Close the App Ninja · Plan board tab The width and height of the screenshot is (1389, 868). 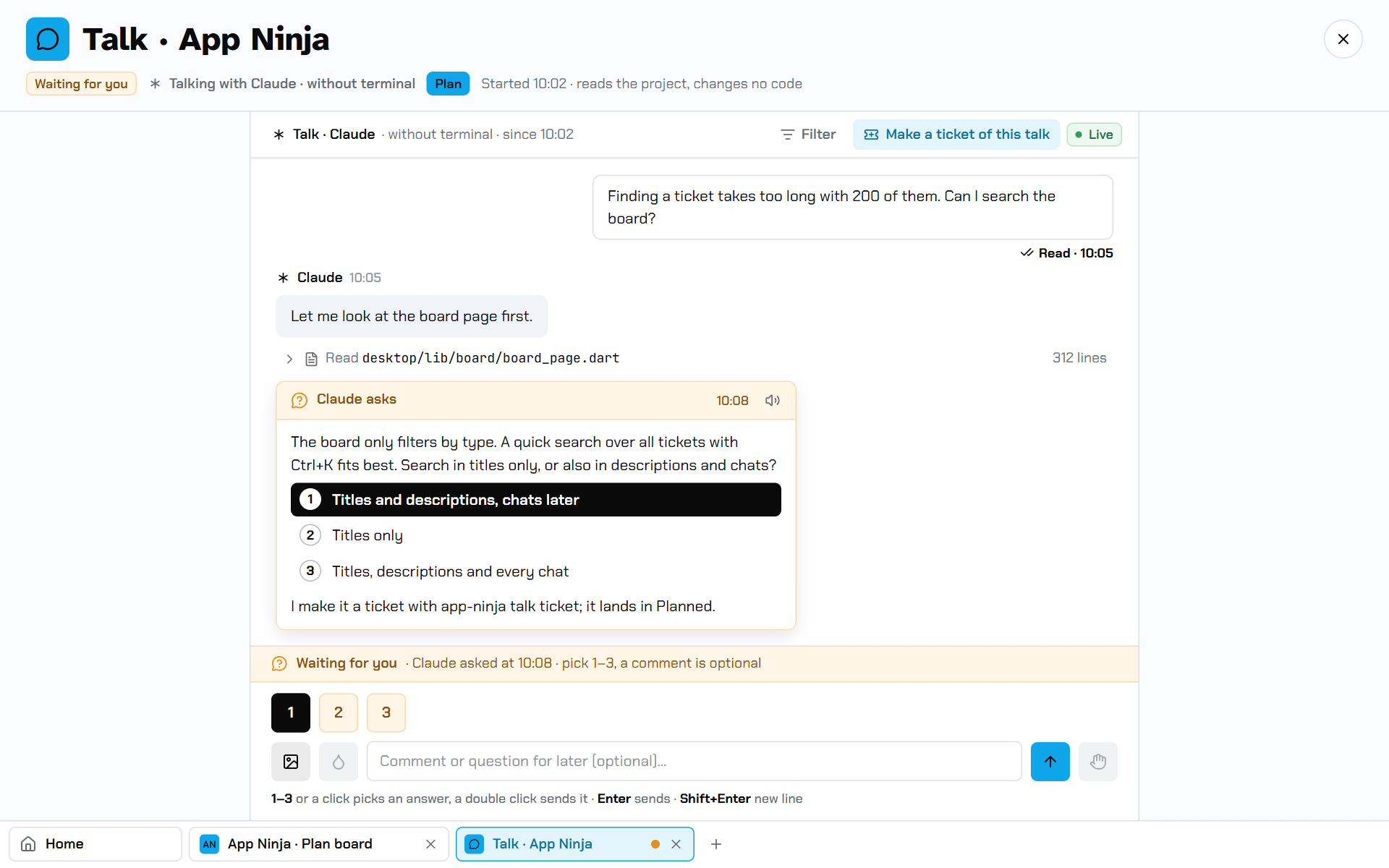tap(430, 844)
